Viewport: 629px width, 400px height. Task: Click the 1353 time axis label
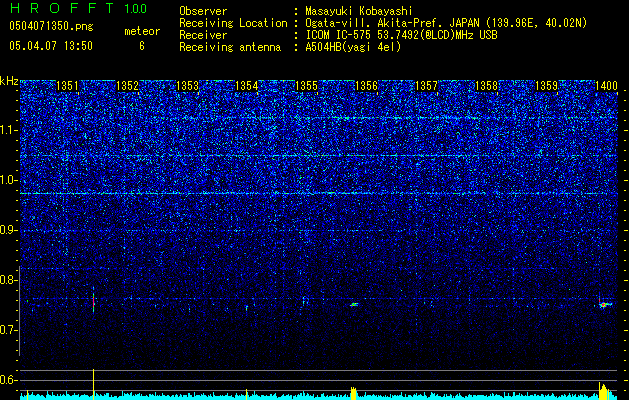click(187, 86)
